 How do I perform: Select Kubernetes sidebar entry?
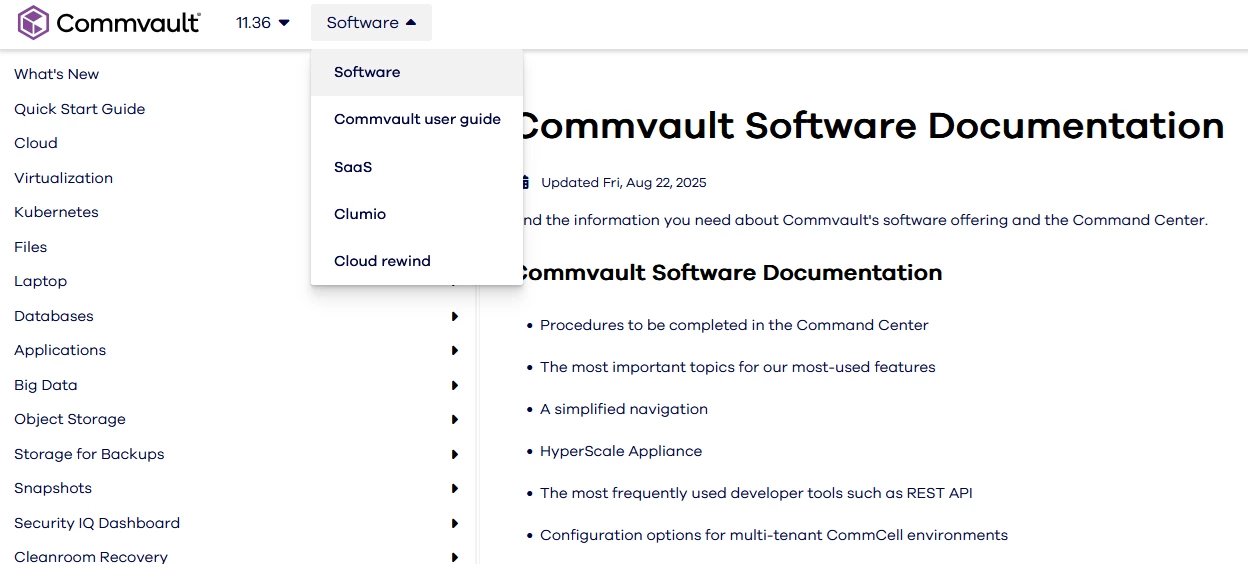pos(56,212)
